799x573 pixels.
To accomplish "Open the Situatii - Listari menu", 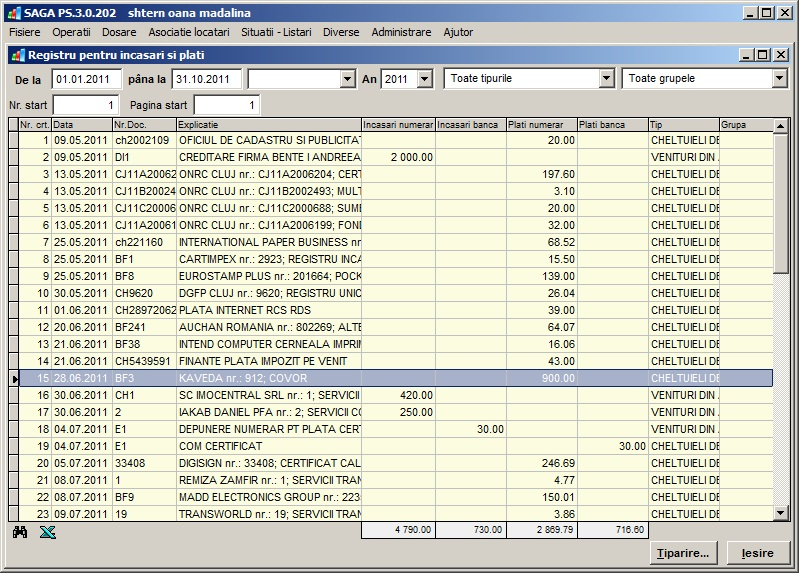I will [x=276, y=32].
